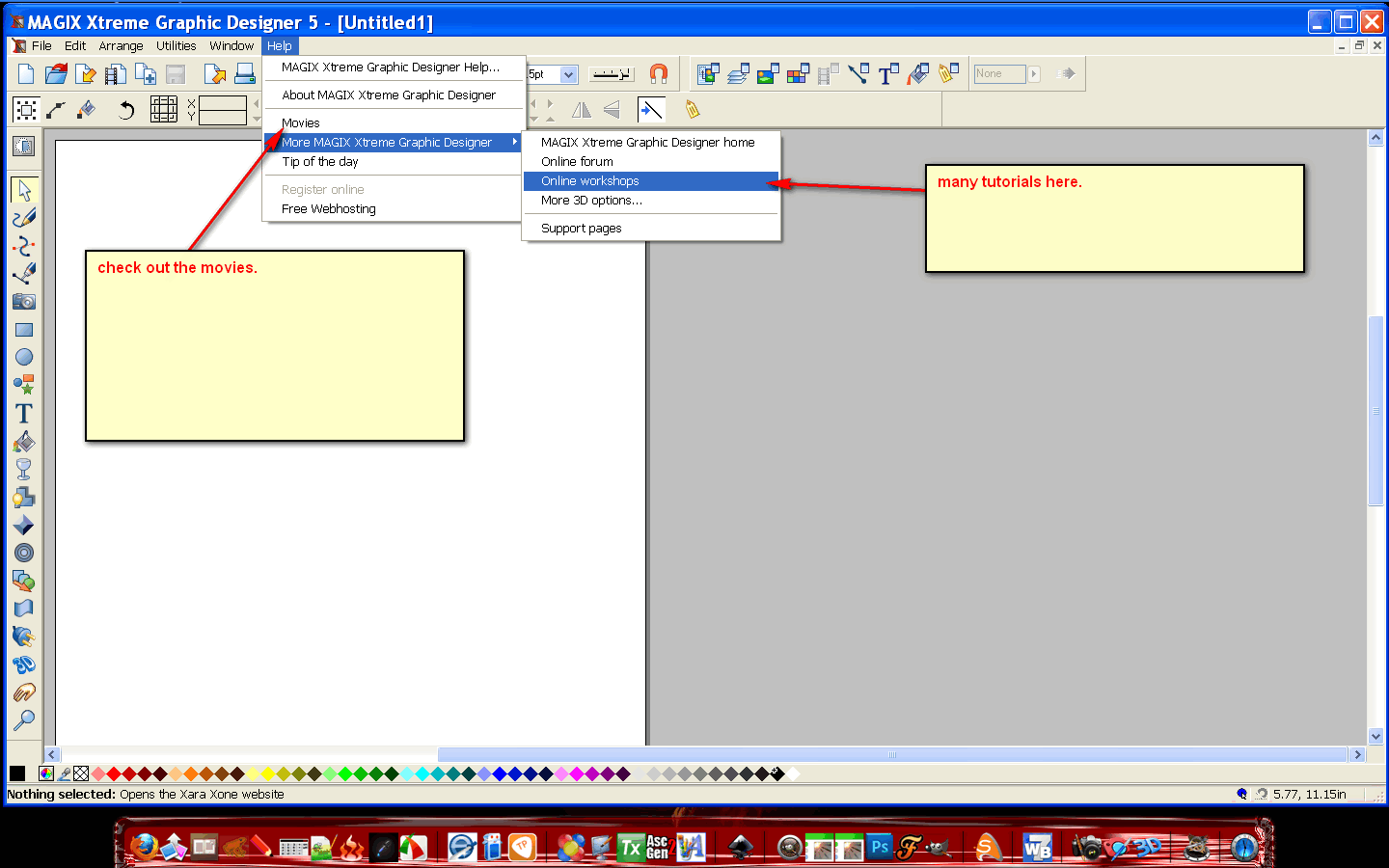The height and width of the screenshot is (868, 1389).
Task: Select the Fill tool
Action: [24, 442]
